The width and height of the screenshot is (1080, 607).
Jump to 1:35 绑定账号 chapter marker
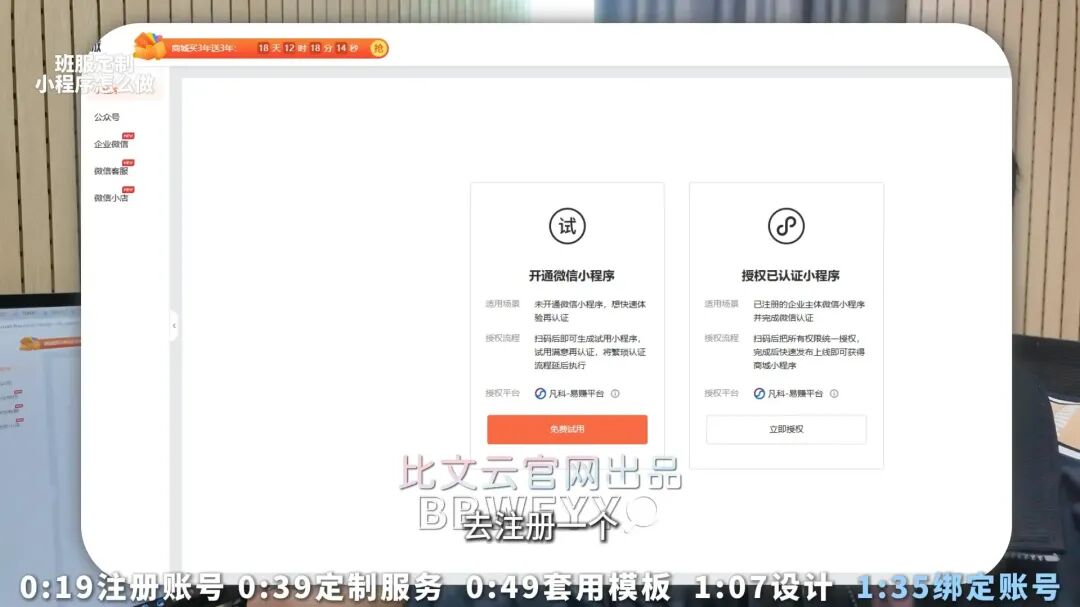[957, 589]
